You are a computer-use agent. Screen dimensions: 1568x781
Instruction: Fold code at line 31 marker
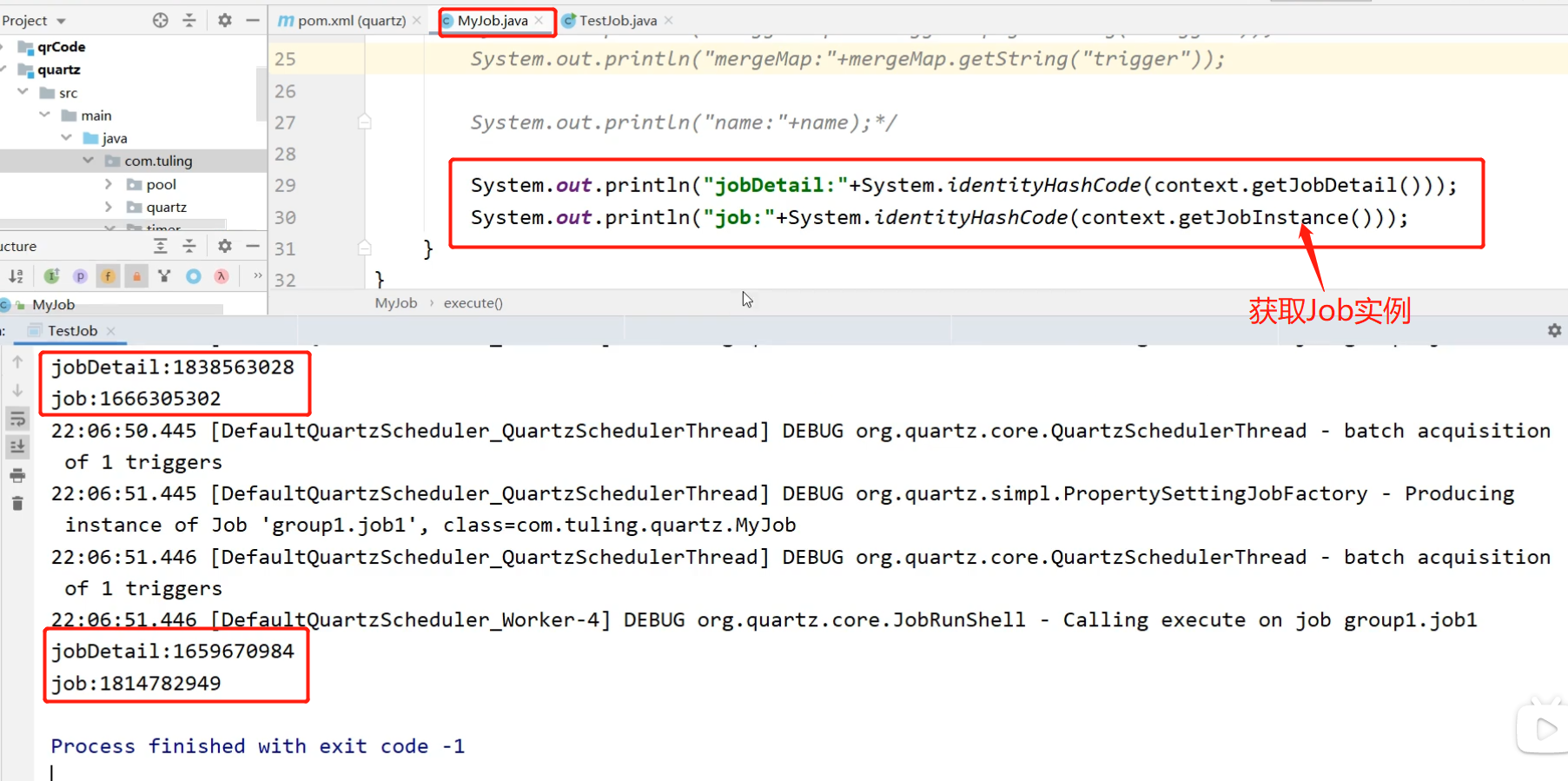tap(365, 248)
